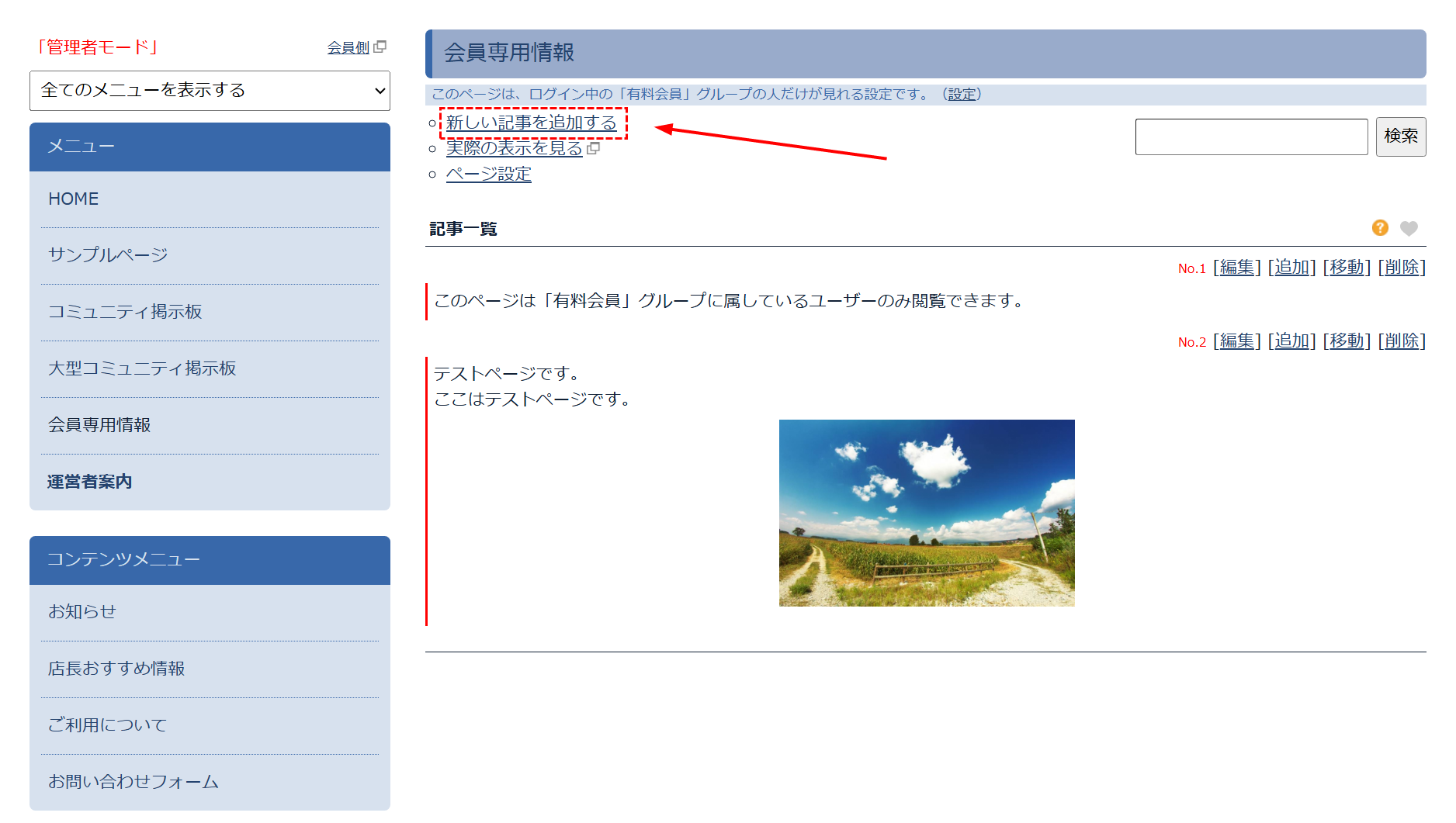Click 移動 for article No.2
Viewport: 1456px width, 823px height.
click(1347, 341)
